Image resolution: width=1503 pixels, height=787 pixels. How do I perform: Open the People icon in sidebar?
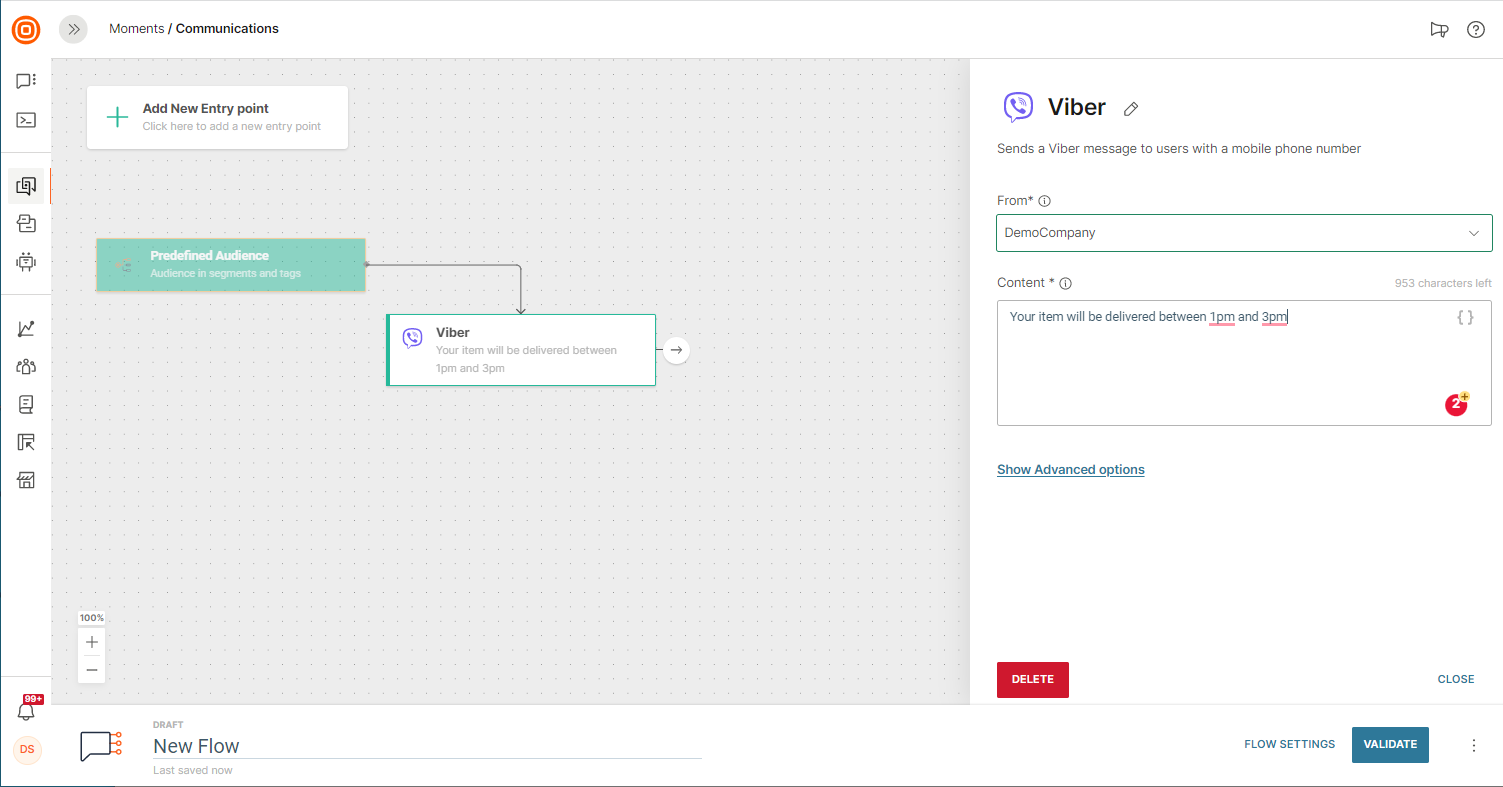(26, 366)
